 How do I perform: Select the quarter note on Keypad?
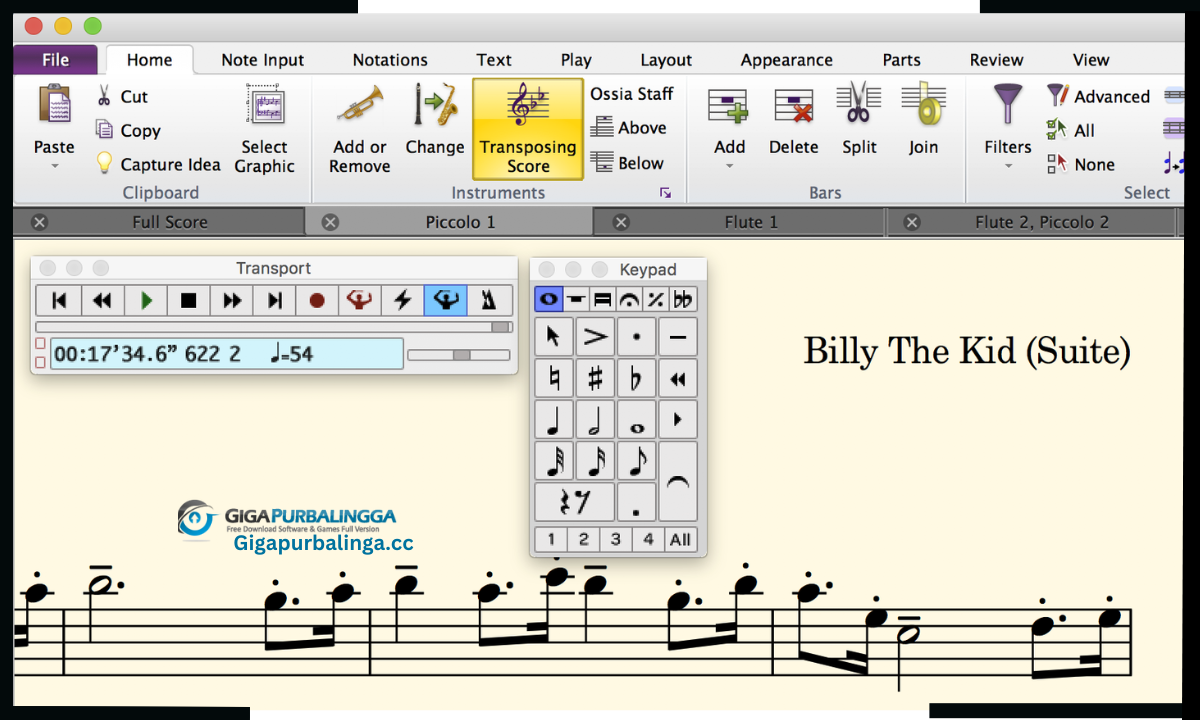554,420
